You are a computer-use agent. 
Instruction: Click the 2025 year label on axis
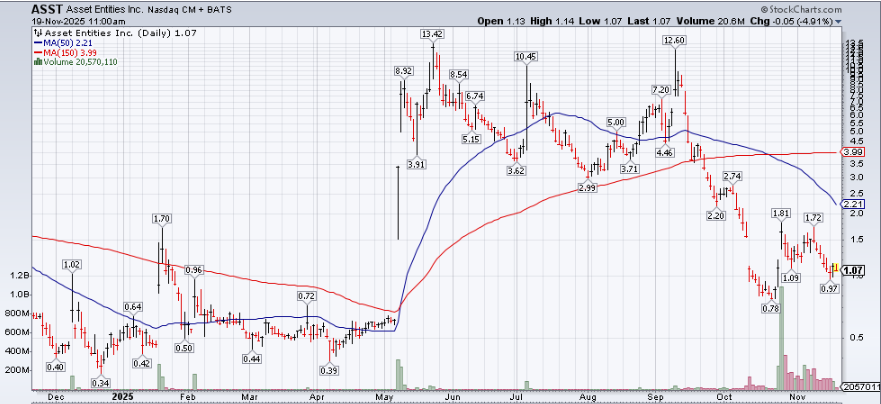[x=124, y=396]
